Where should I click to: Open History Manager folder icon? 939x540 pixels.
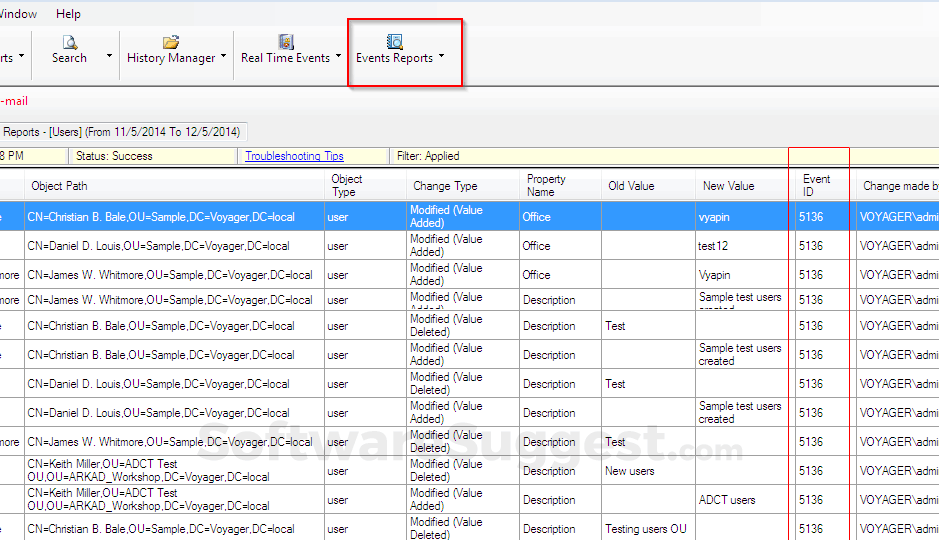pyautogui.click(x=171, y=42)
